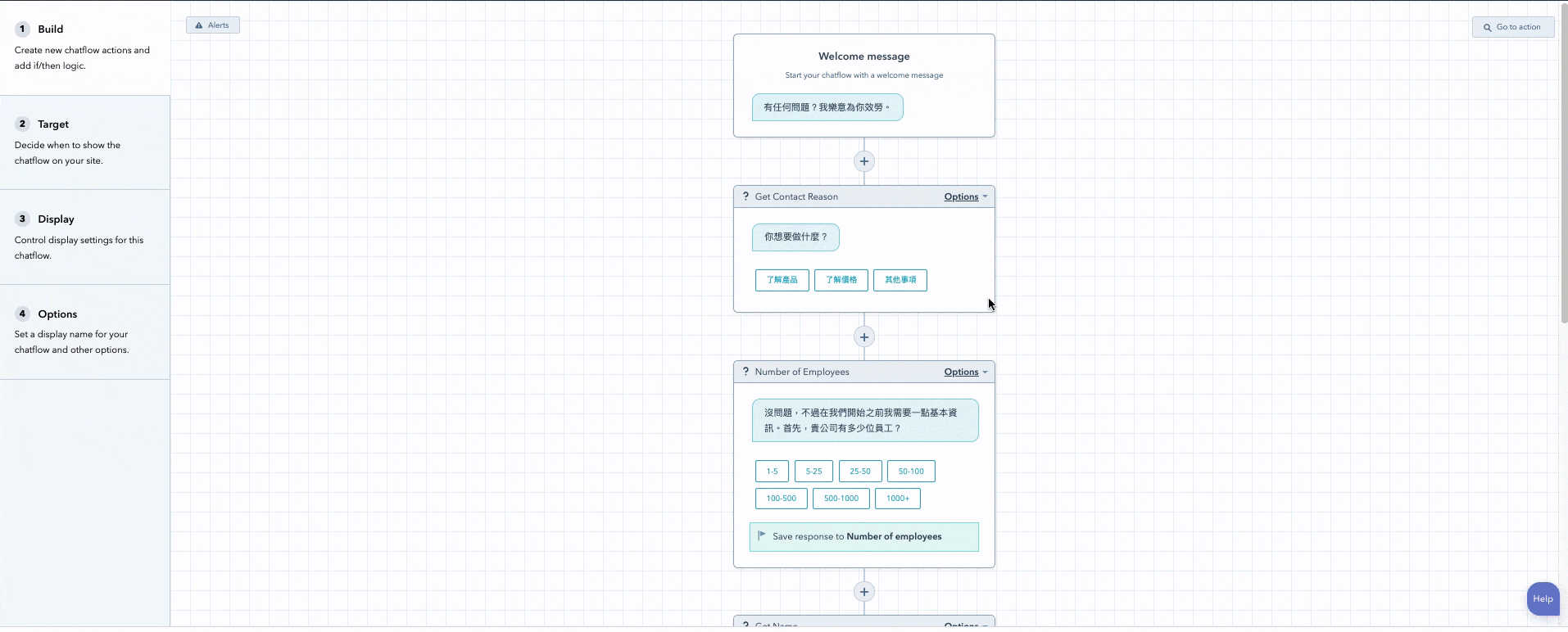Select the welcome message bubble text
Image resolution: width=1568 pixels, height=632 pixels.
point(827,107)
